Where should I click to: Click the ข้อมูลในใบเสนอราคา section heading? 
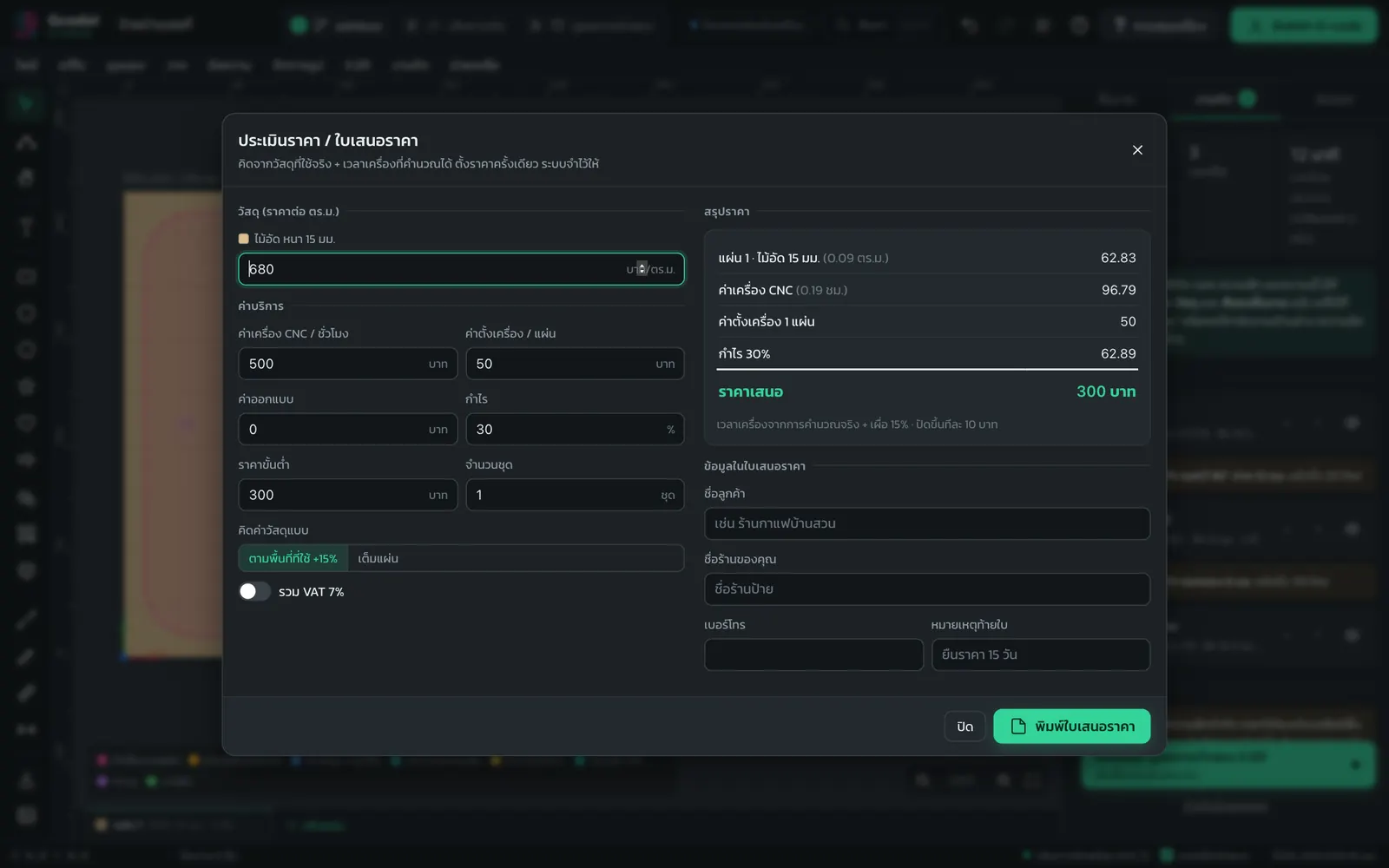point(754,466)
